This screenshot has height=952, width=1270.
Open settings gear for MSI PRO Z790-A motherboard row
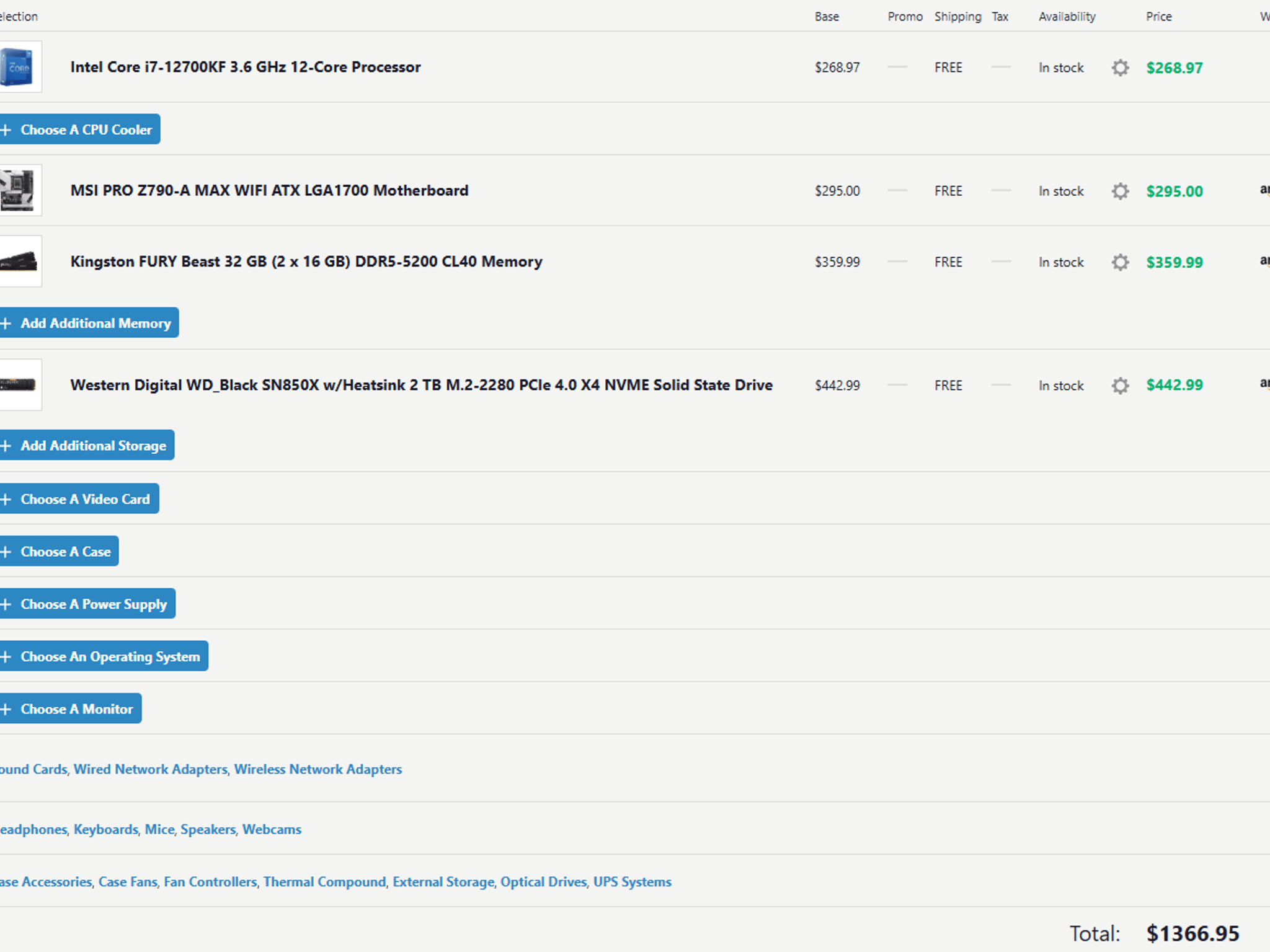(x=1120, y=191)
